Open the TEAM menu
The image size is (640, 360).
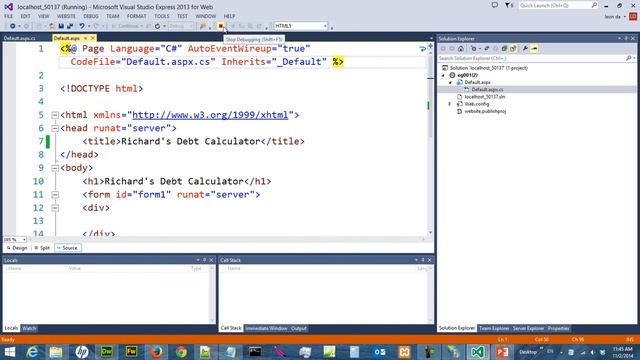pos(113,16)
